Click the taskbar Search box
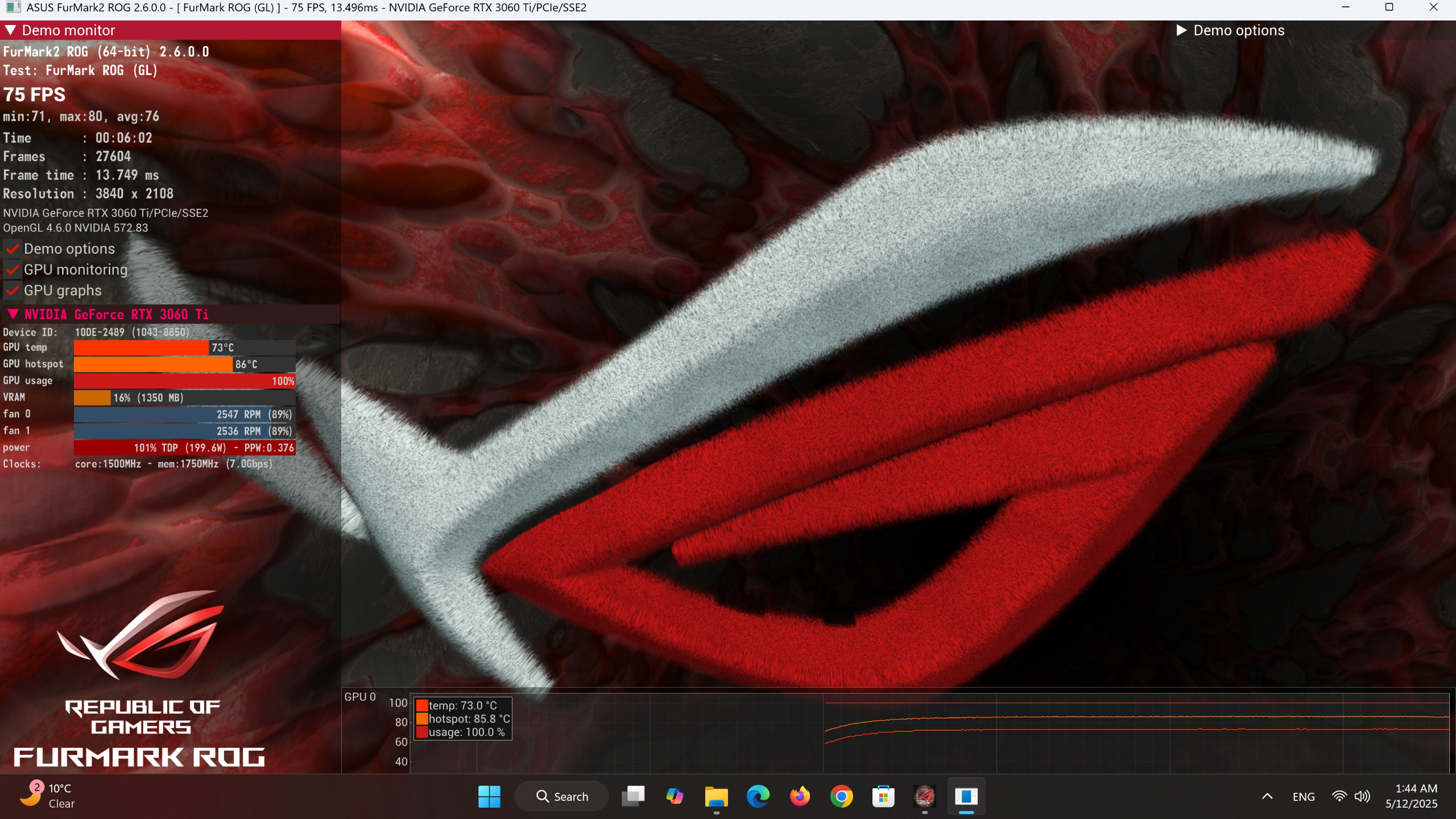Viewport: 1456px width, 819px height. click(562, 796)
